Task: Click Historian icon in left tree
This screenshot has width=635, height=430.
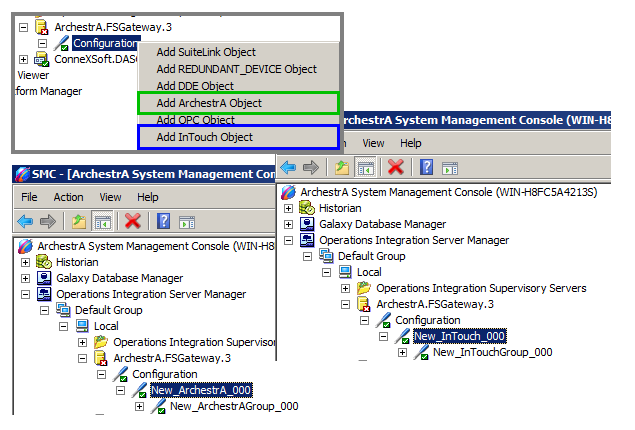Action: pyautogui.click(x=44, y=262)
